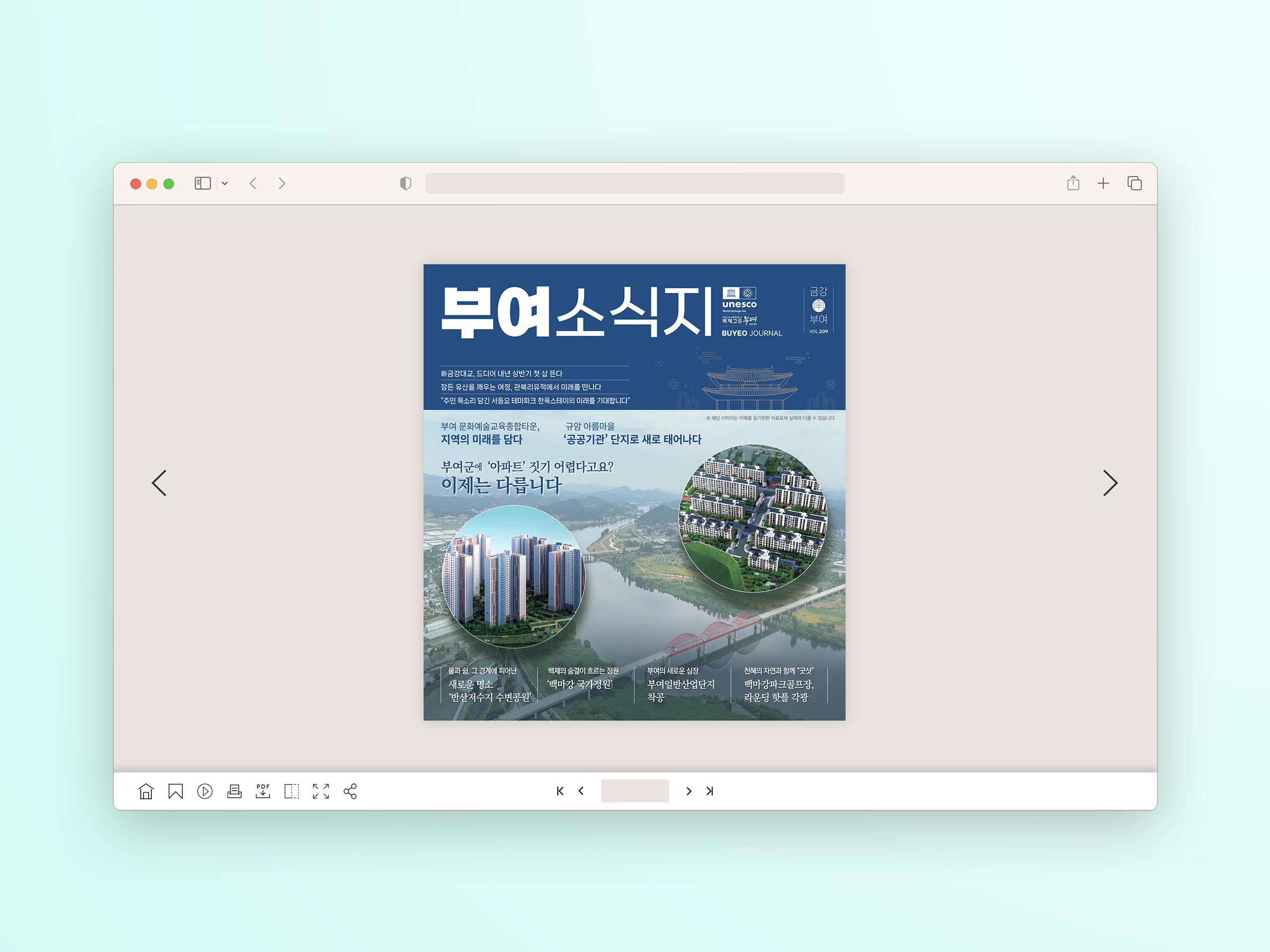The width and height of the screenshot is (1270, 952).
Task: Navigate back in browser history
Action: [x=253, y=183]
